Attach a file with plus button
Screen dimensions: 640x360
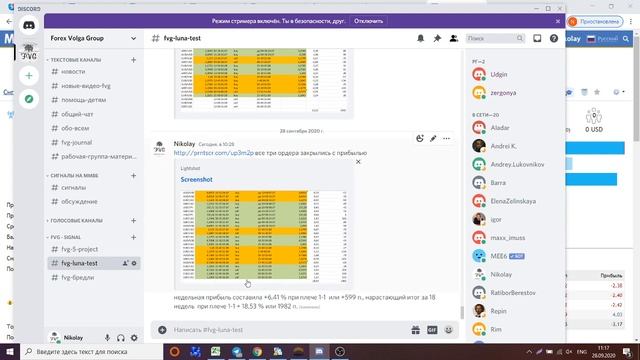tap(162, 330)
